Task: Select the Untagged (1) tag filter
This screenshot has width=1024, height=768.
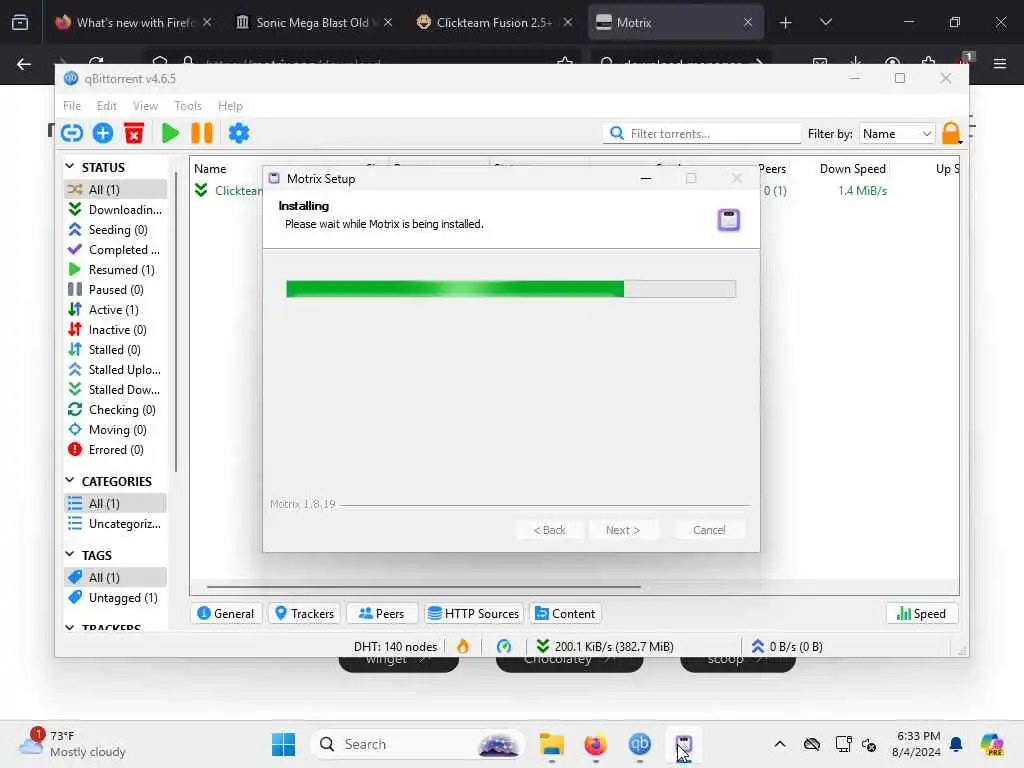Action: (x=116, y=598)
